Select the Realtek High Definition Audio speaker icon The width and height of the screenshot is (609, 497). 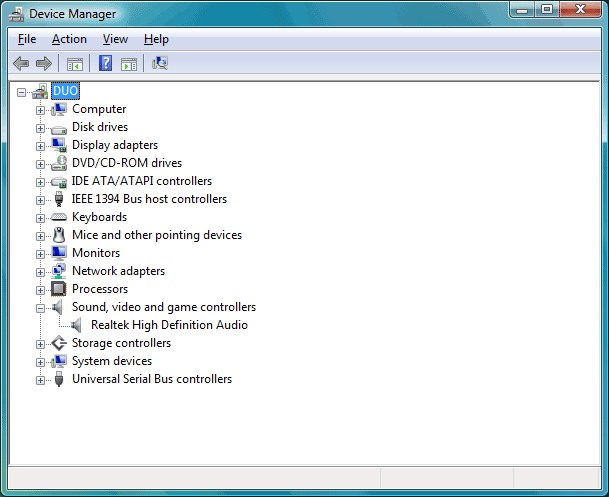tap(78, 325)
